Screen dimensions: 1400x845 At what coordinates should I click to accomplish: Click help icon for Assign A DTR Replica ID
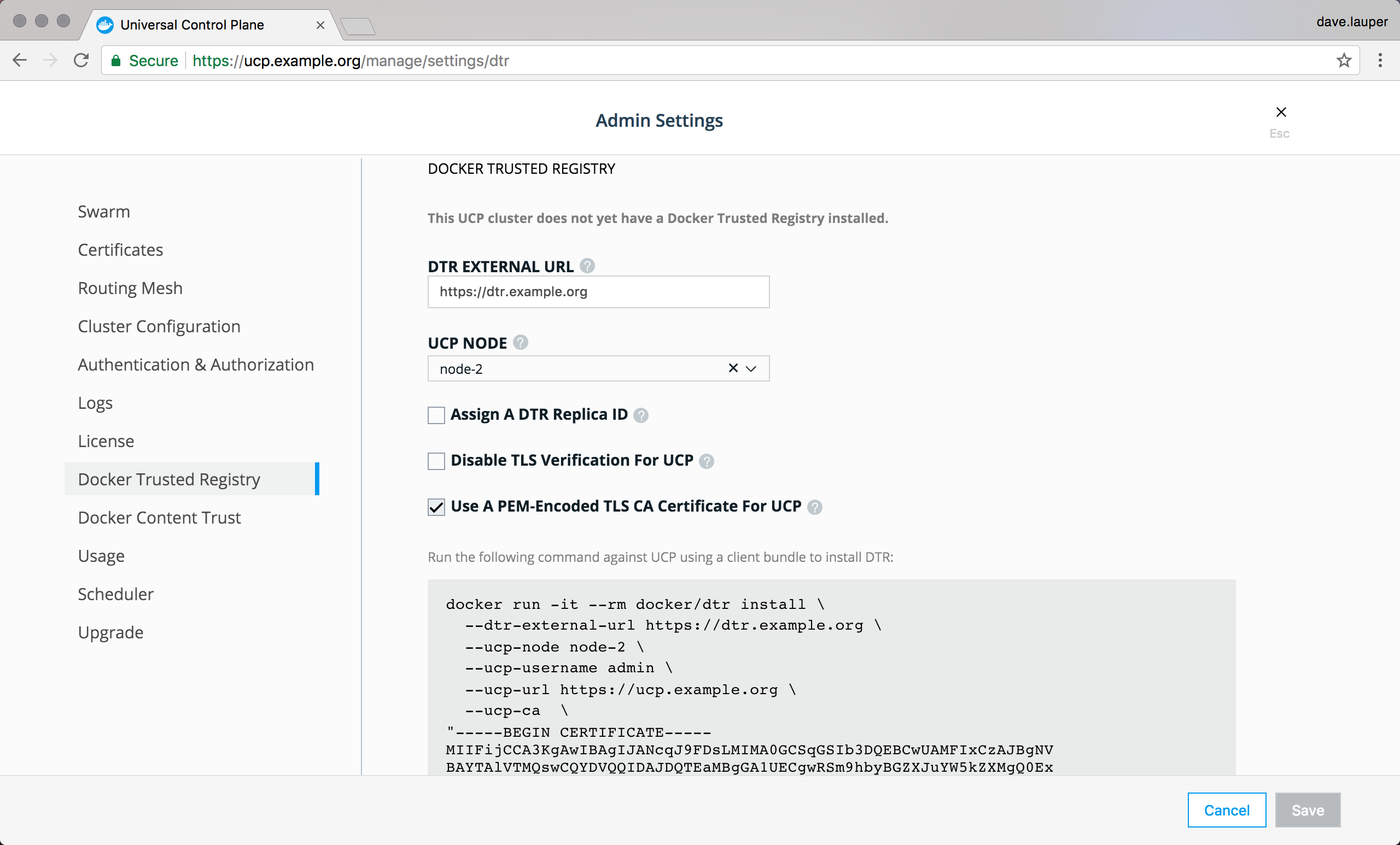(640, 415)
